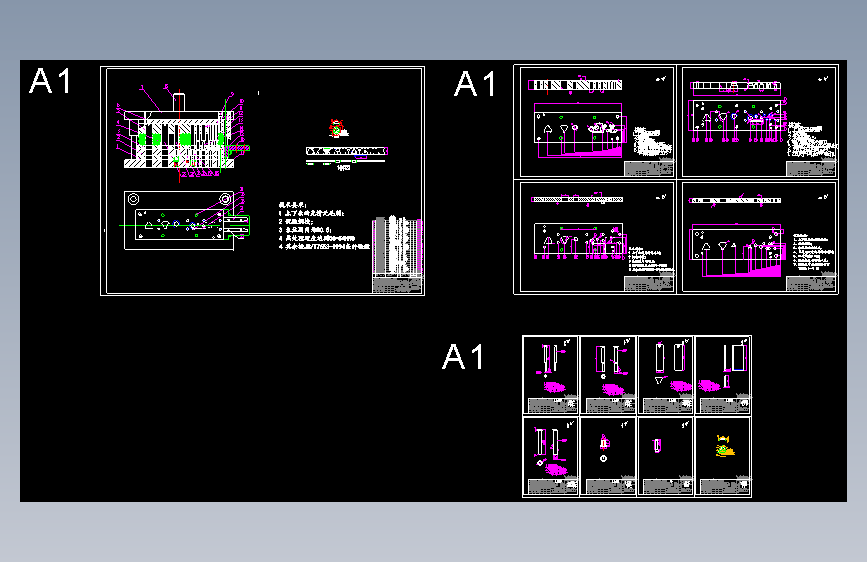The width and height of the screenshot is (867, 562).
Task: Click the A1 label beside the large assembly sheet
Action: coord(50,81)
